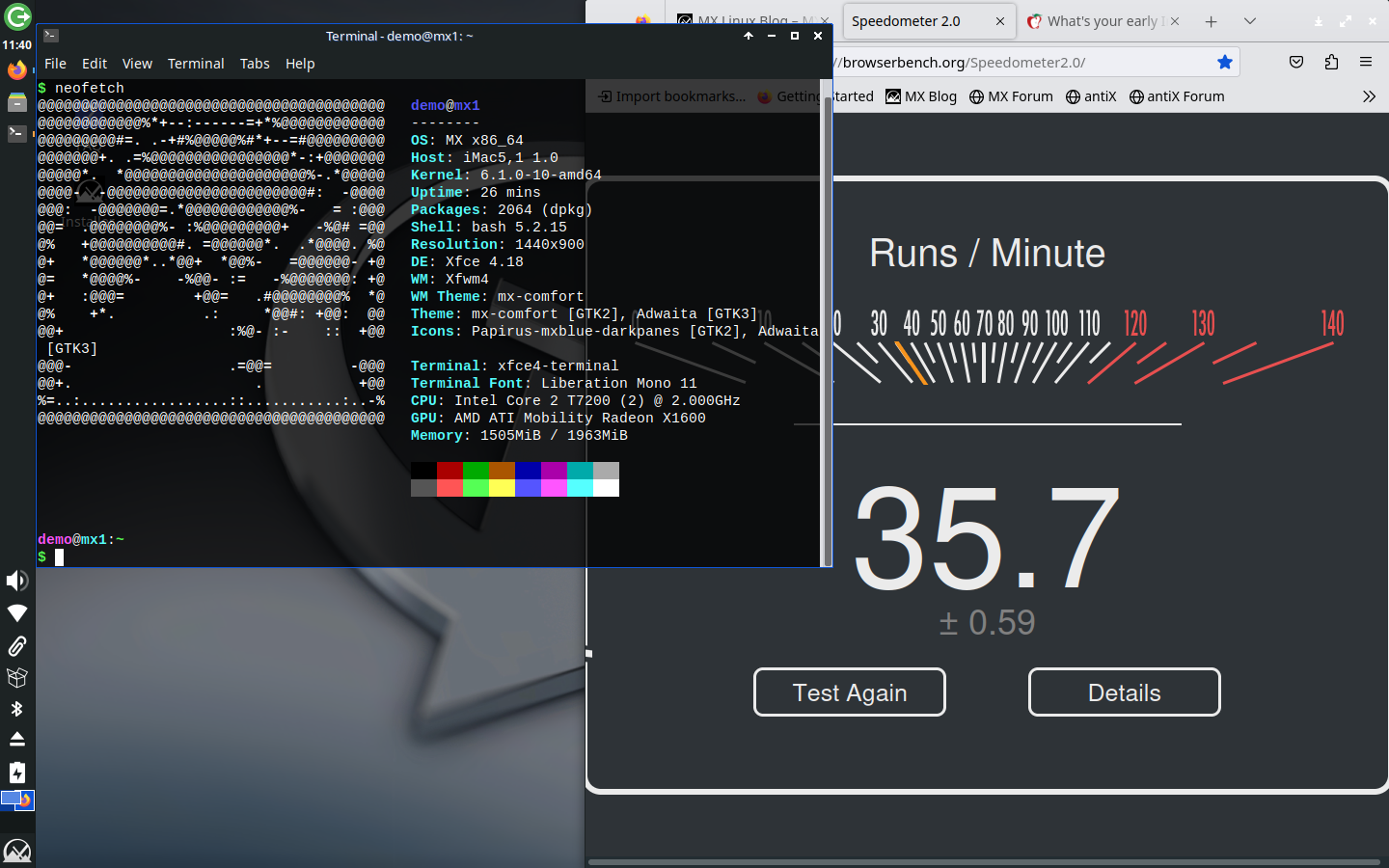The width and height of the screenshot is (1389, 868).
Task: Open the terminal Help menu
Action: 300,64
